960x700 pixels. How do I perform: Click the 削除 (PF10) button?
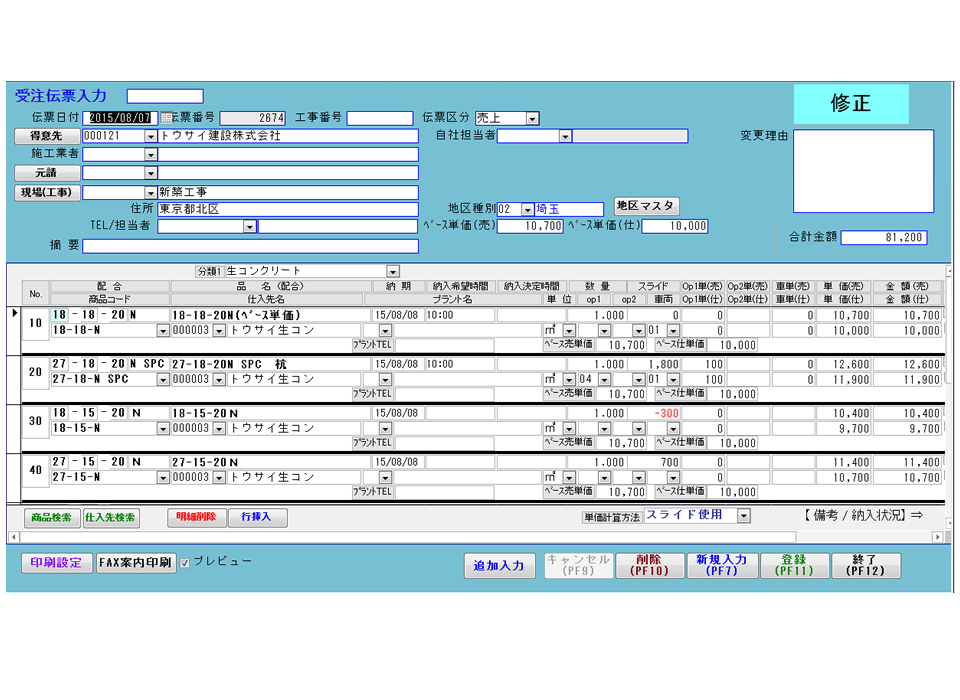click(x=648, y=566)
